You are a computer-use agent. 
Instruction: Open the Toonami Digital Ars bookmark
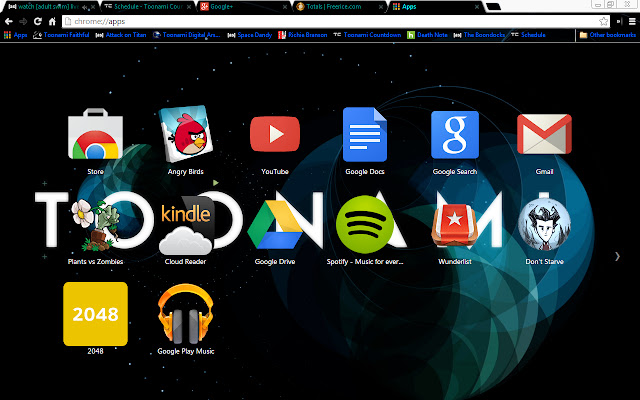(187, 35)
